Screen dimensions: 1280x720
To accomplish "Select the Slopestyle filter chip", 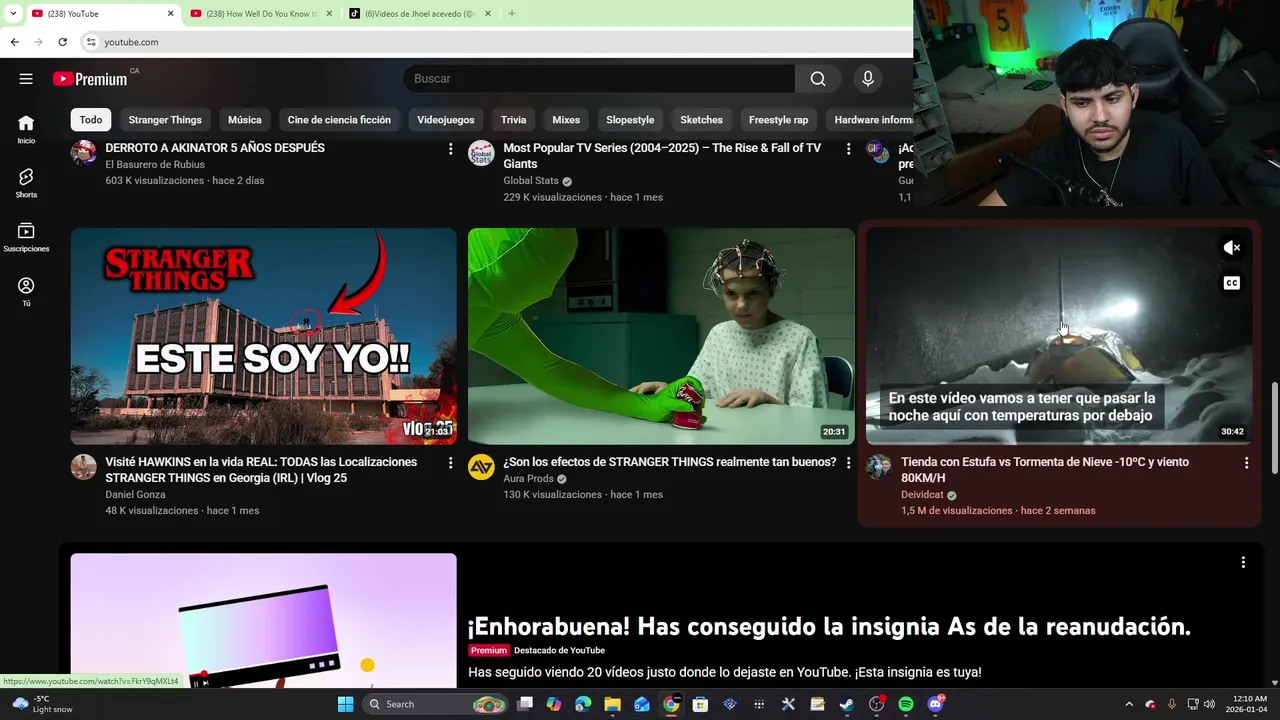I will 630,120.
